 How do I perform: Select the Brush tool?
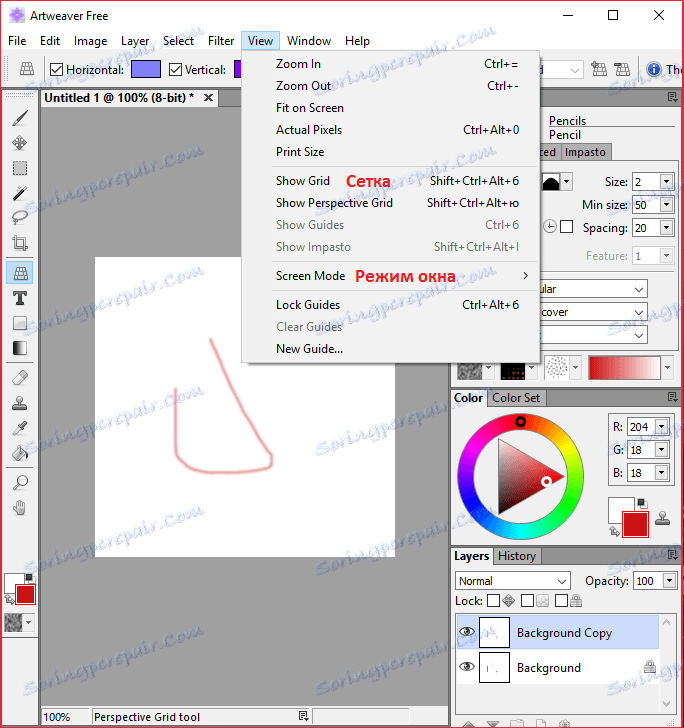[20, 118]
